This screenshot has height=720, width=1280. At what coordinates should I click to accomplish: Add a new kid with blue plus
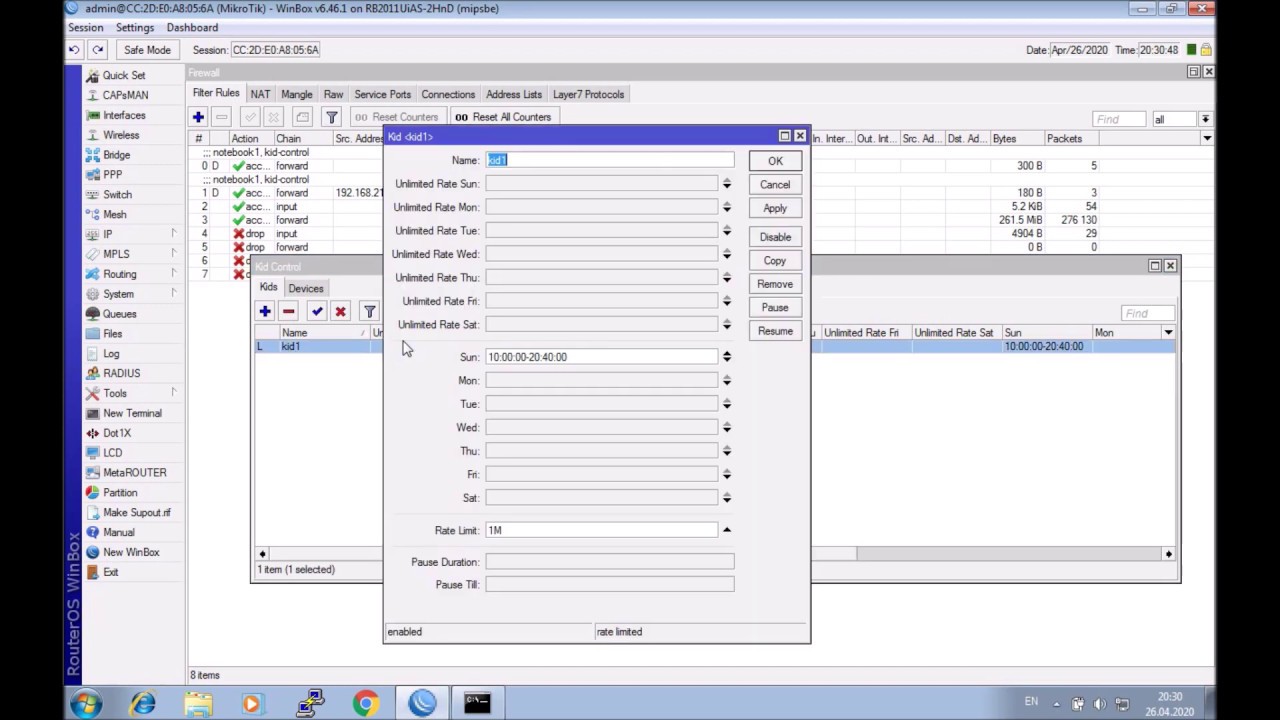pos(265,311)
